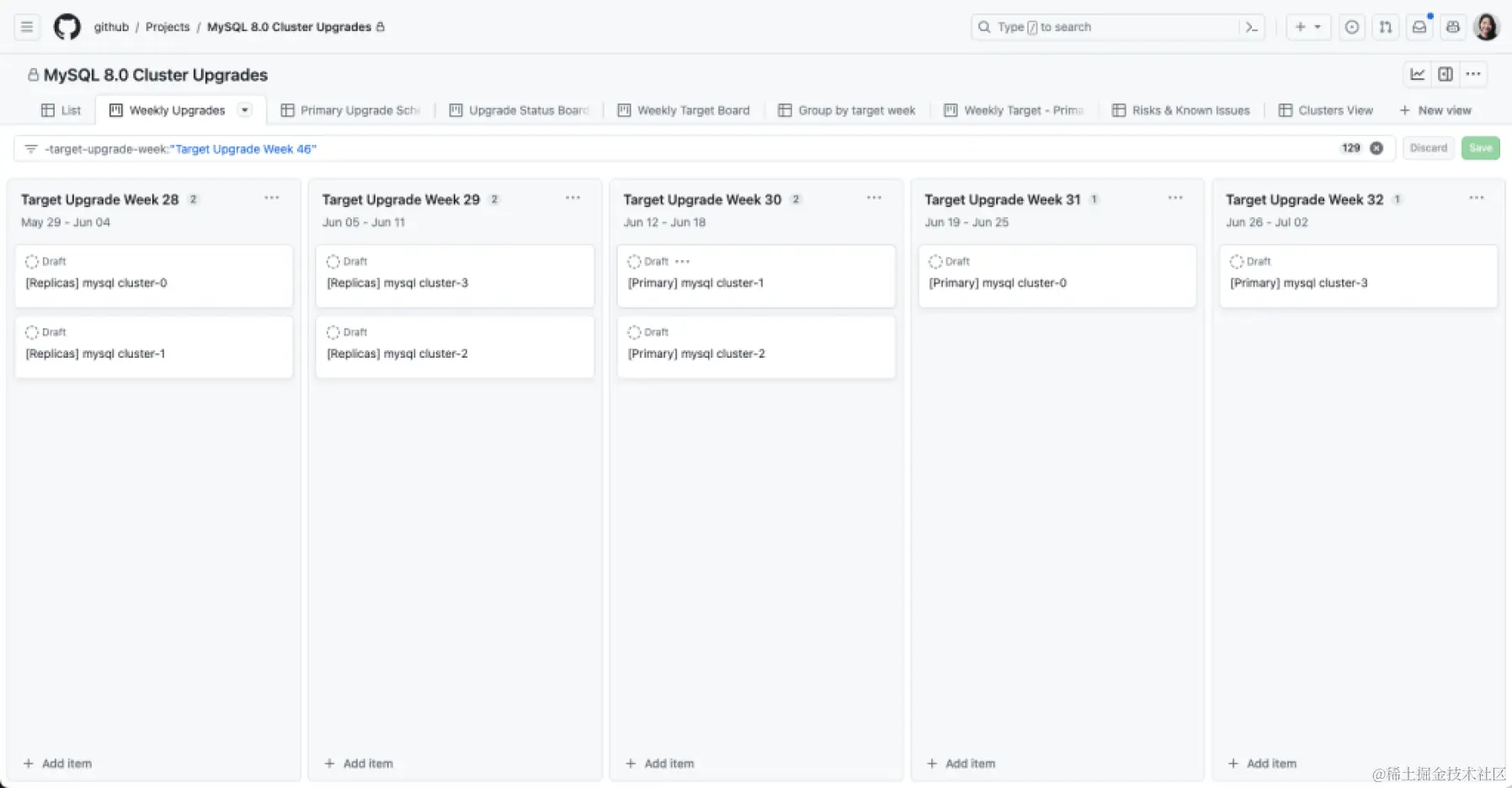Open options on the [Primary] mysql cluster-1 card
The height and width of the screenshot is (788, 1512).
[x=683, y=262]
